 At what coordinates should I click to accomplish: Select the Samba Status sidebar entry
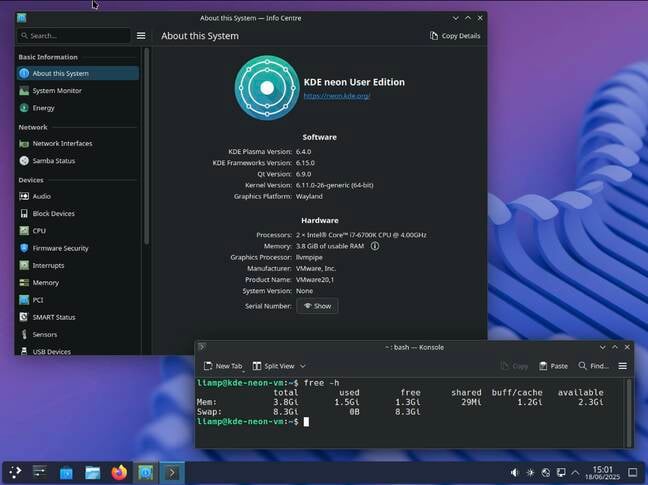click(x=78, y=161)
